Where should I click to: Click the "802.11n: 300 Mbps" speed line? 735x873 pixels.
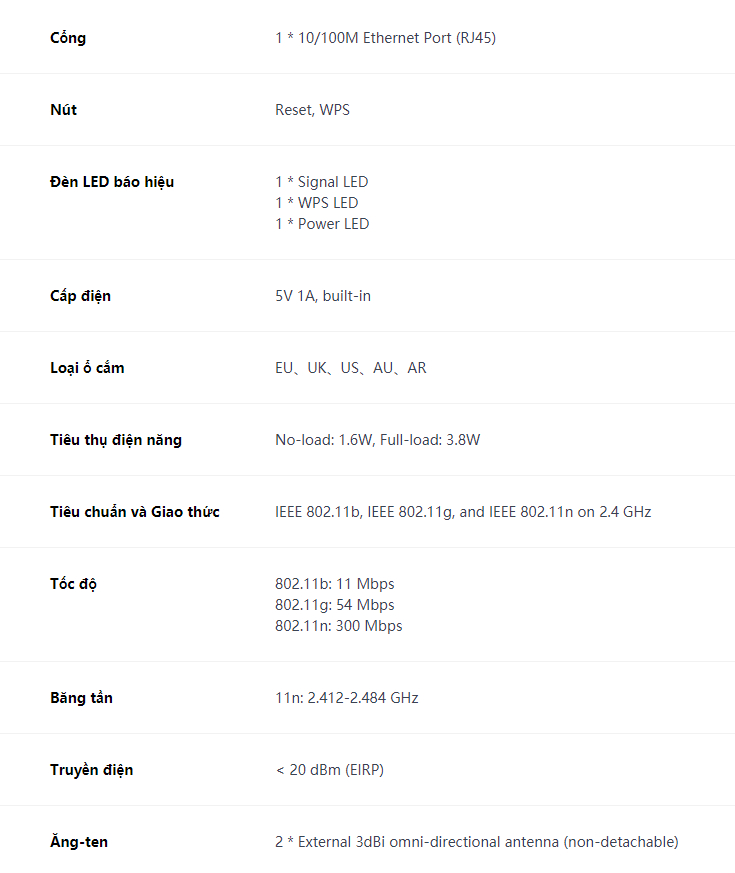[338, 626]
